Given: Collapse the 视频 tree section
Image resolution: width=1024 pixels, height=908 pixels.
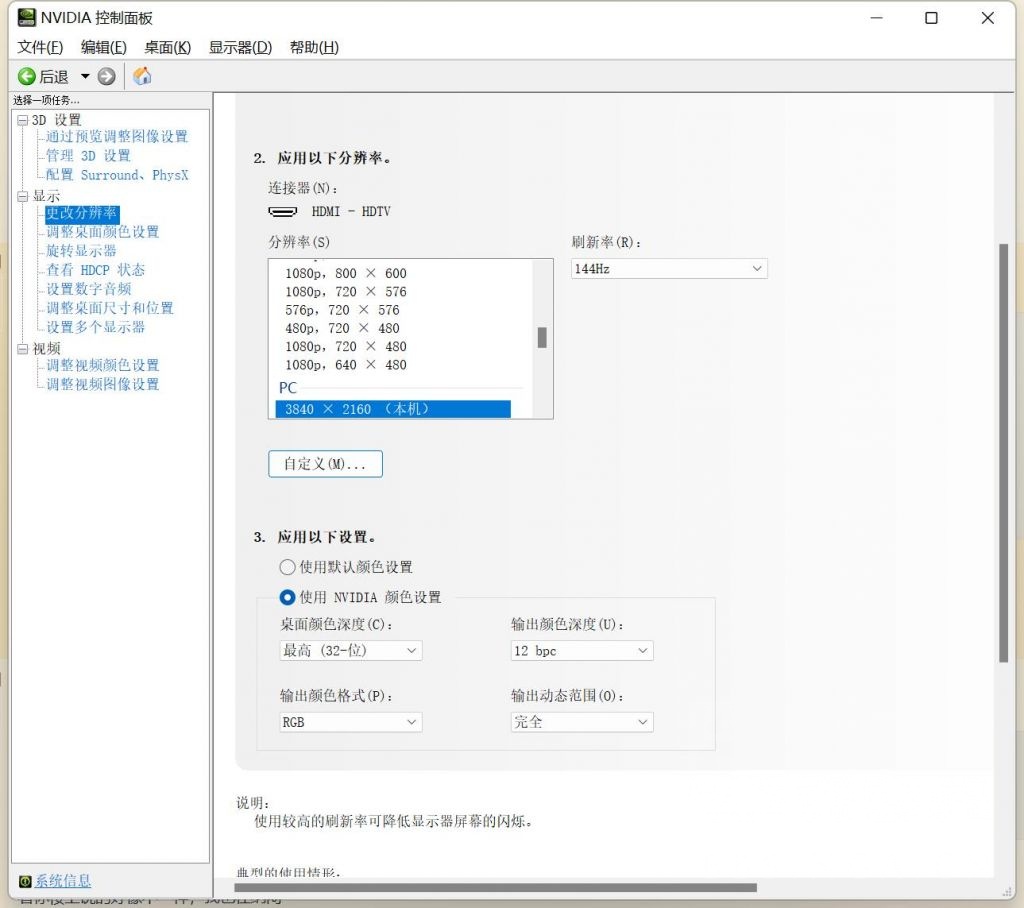Looking at the screenshot, I should [22, 346].
